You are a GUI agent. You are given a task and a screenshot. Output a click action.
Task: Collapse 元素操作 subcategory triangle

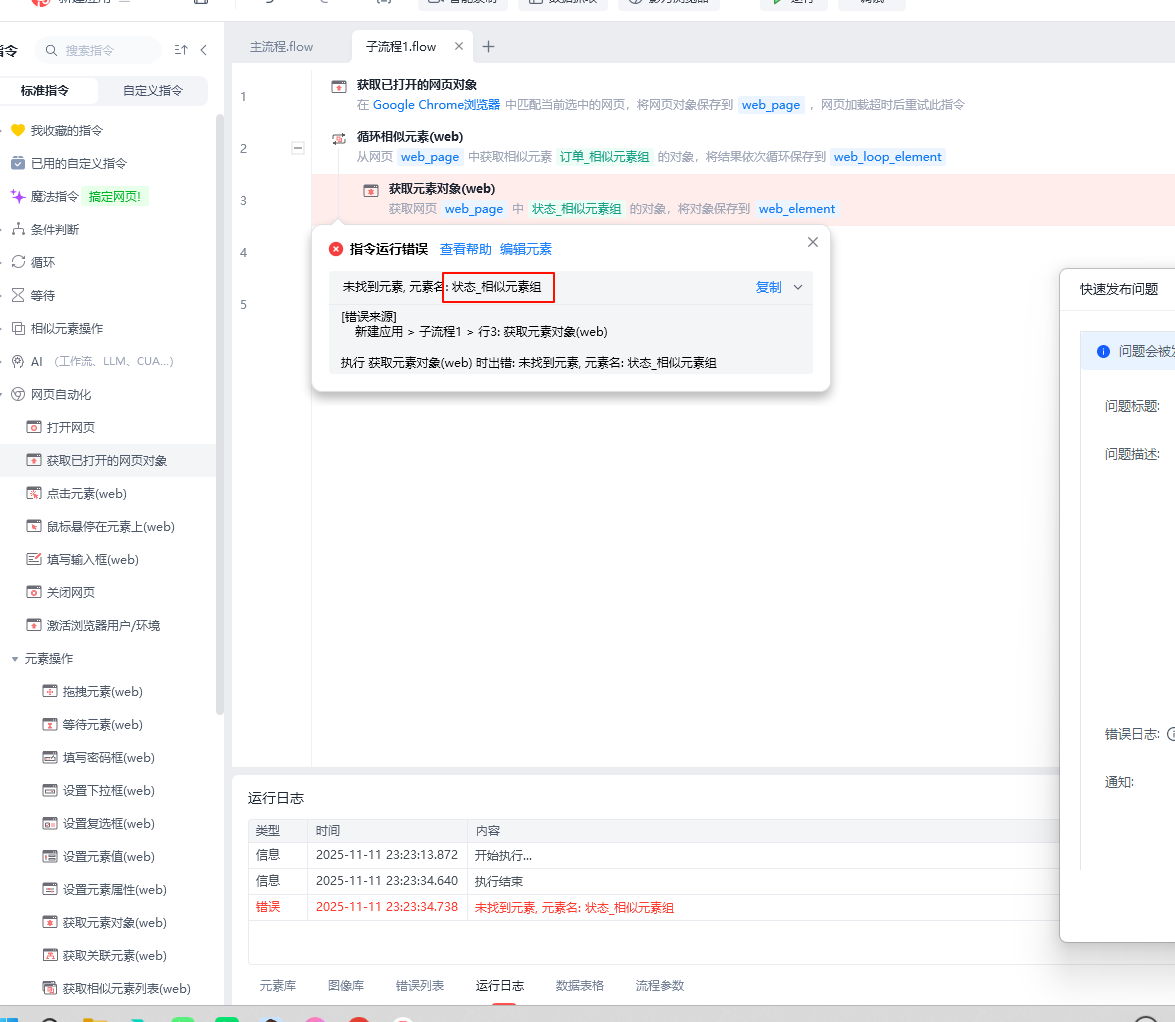14,659
